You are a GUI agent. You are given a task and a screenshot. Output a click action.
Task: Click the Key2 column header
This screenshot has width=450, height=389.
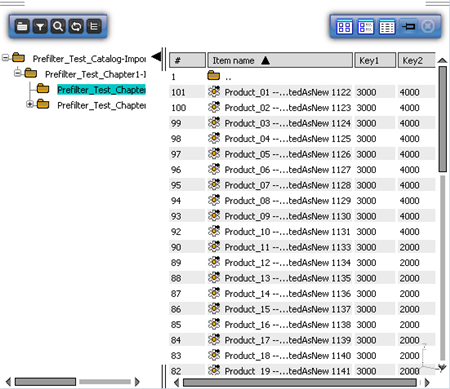[x=416, y=60]
